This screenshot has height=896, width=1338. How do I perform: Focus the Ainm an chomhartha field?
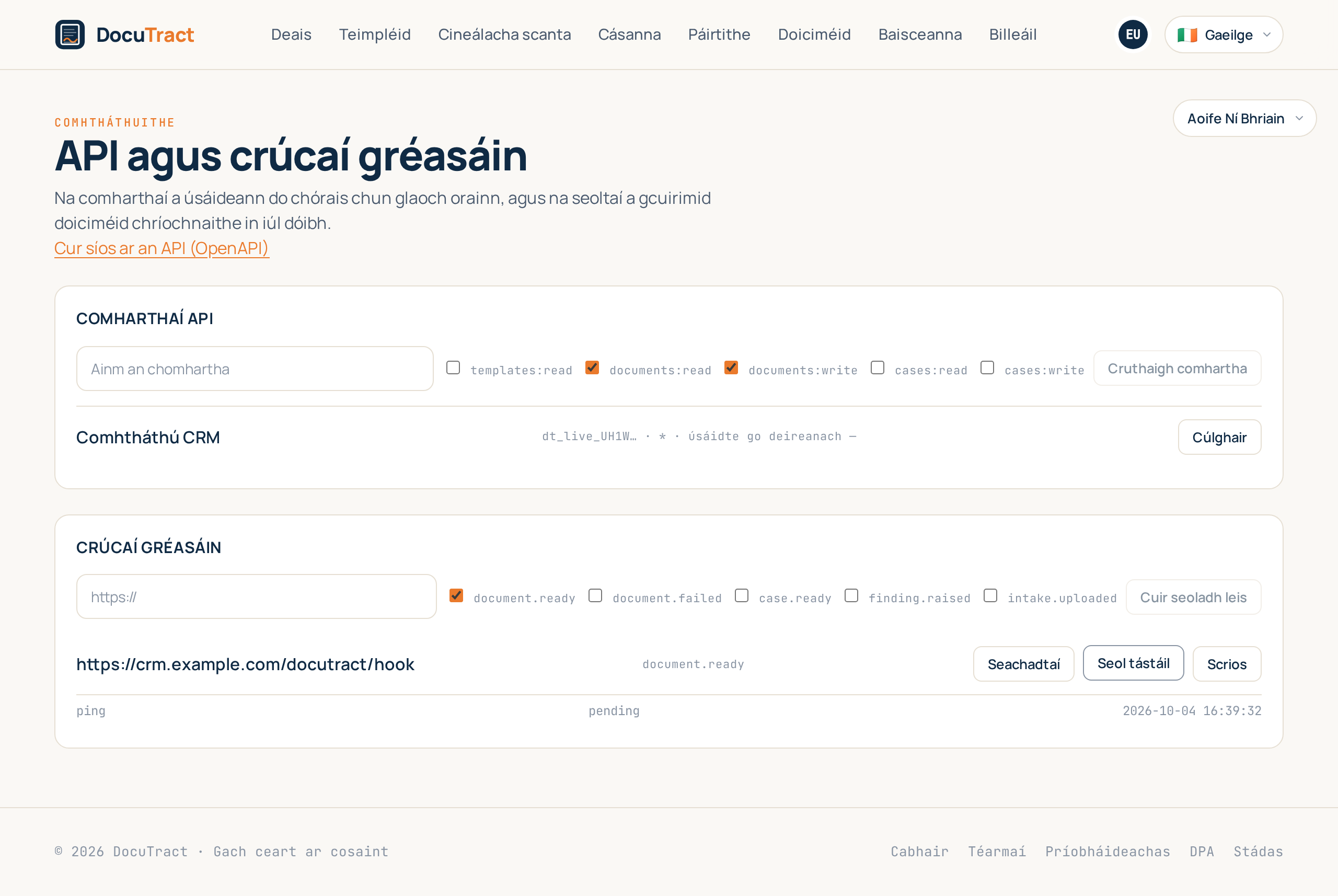click(255, 369)
